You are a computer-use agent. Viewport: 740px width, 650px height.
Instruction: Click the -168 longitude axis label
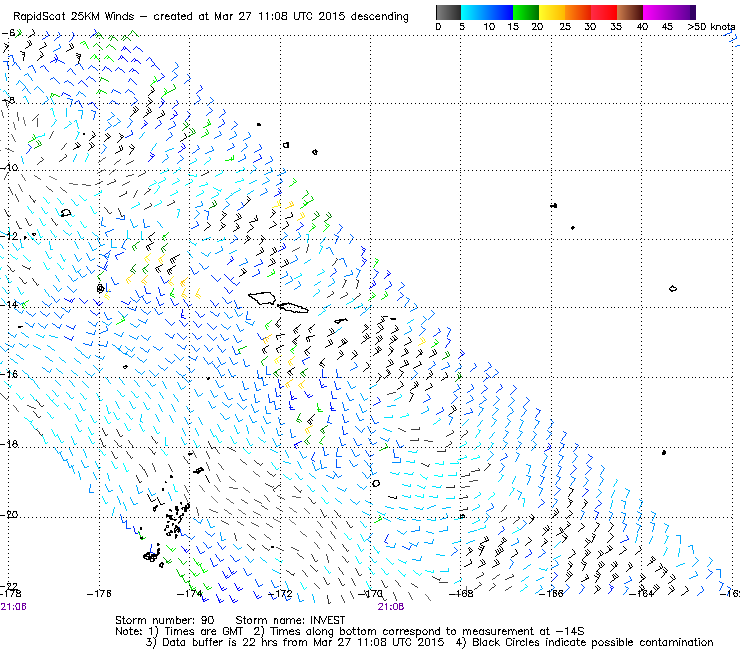pos(461,593)
